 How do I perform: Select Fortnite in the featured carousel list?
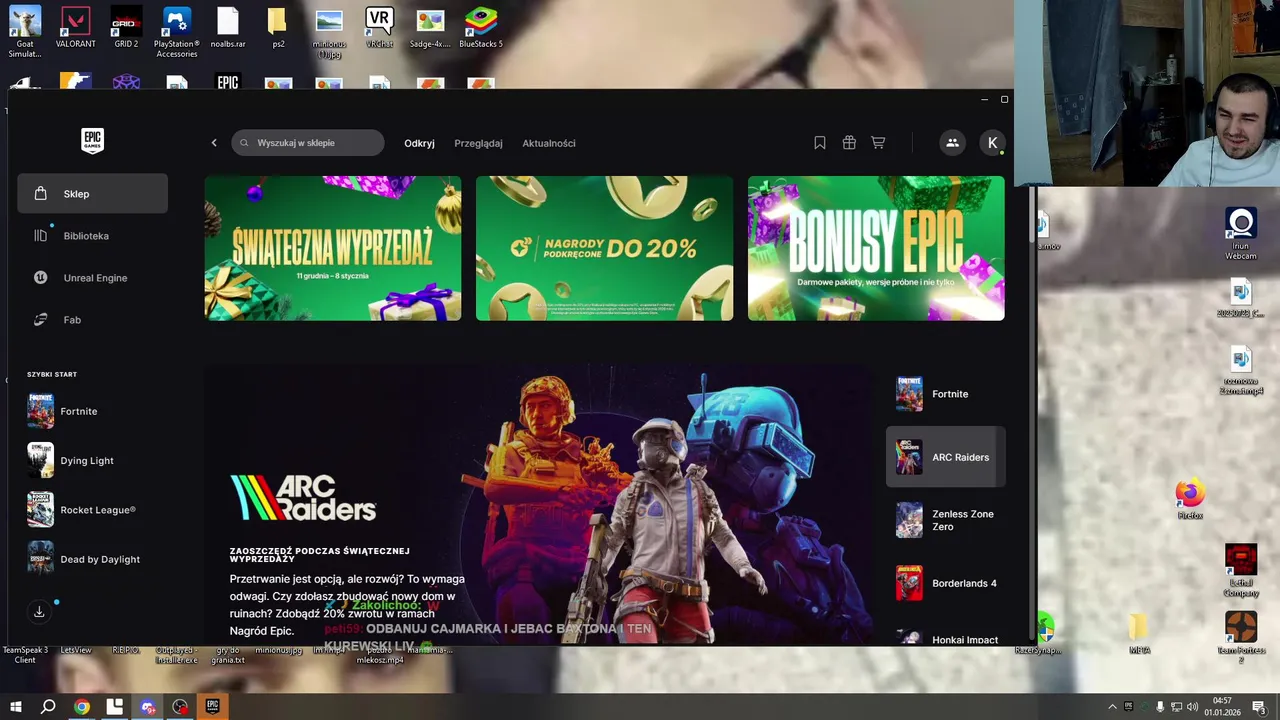945,394
